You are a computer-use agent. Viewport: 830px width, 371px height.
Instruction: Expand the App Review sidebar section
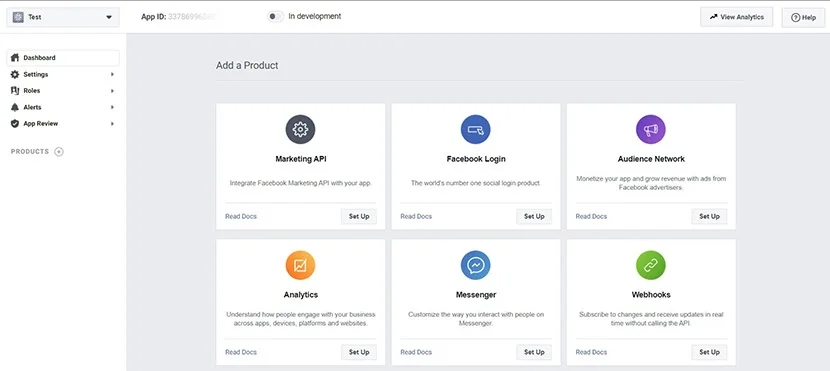coord(63,124)
